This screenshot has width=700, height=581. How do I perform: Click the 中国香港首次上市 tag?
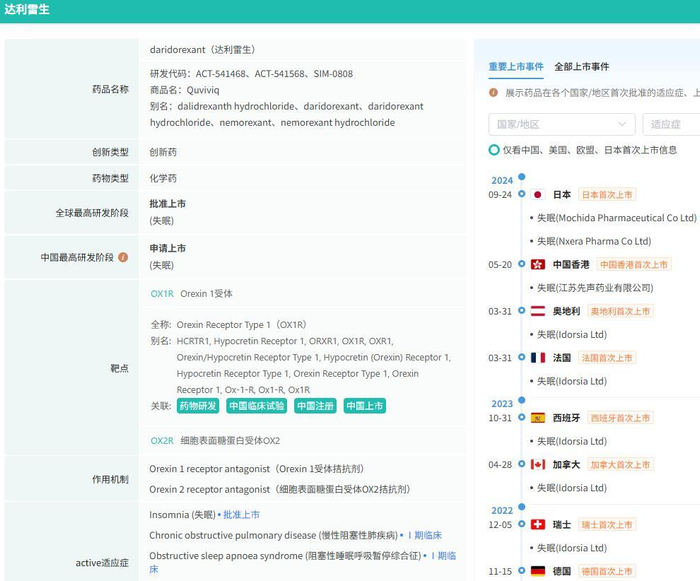[633, 264]
